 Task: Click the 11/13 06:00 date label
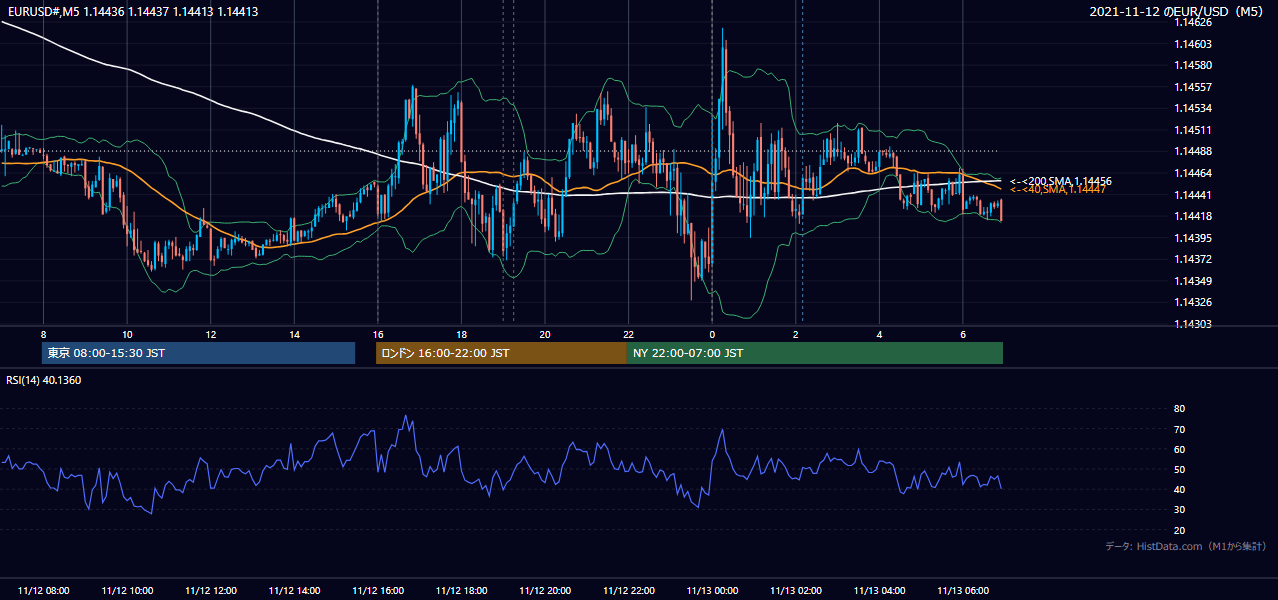click(962, 591)
